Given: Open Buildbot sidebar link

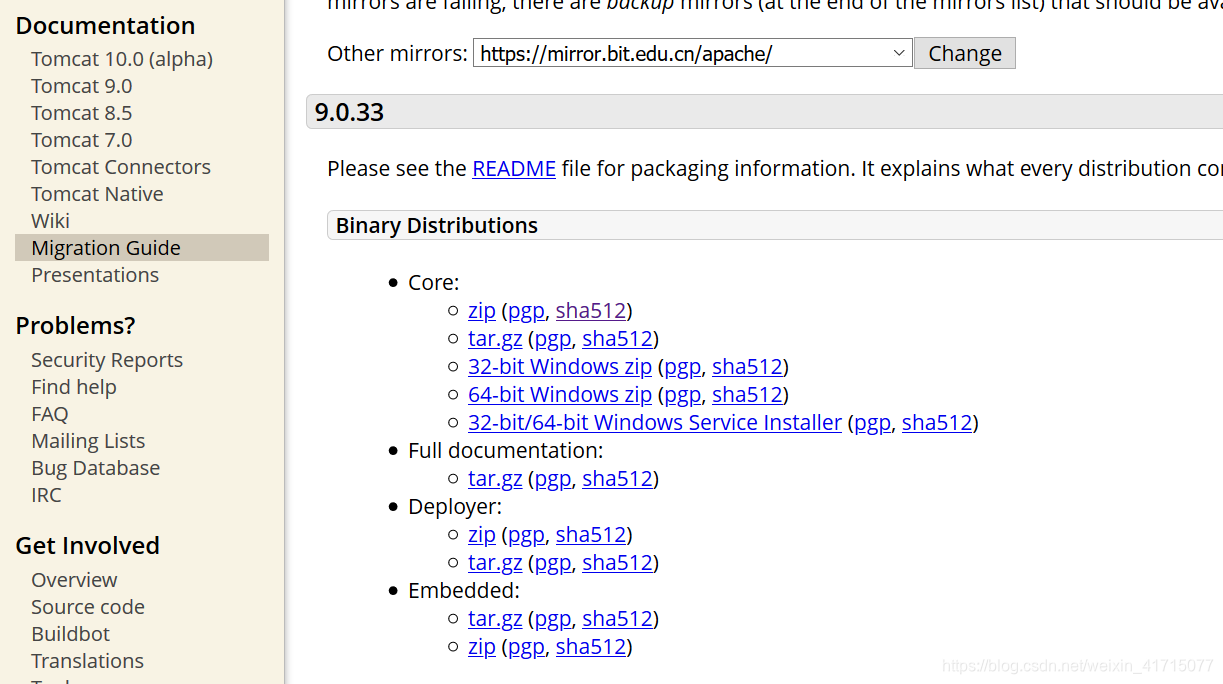Looking at the screenshot, I should pyautogui.click(x=71, y=634).
